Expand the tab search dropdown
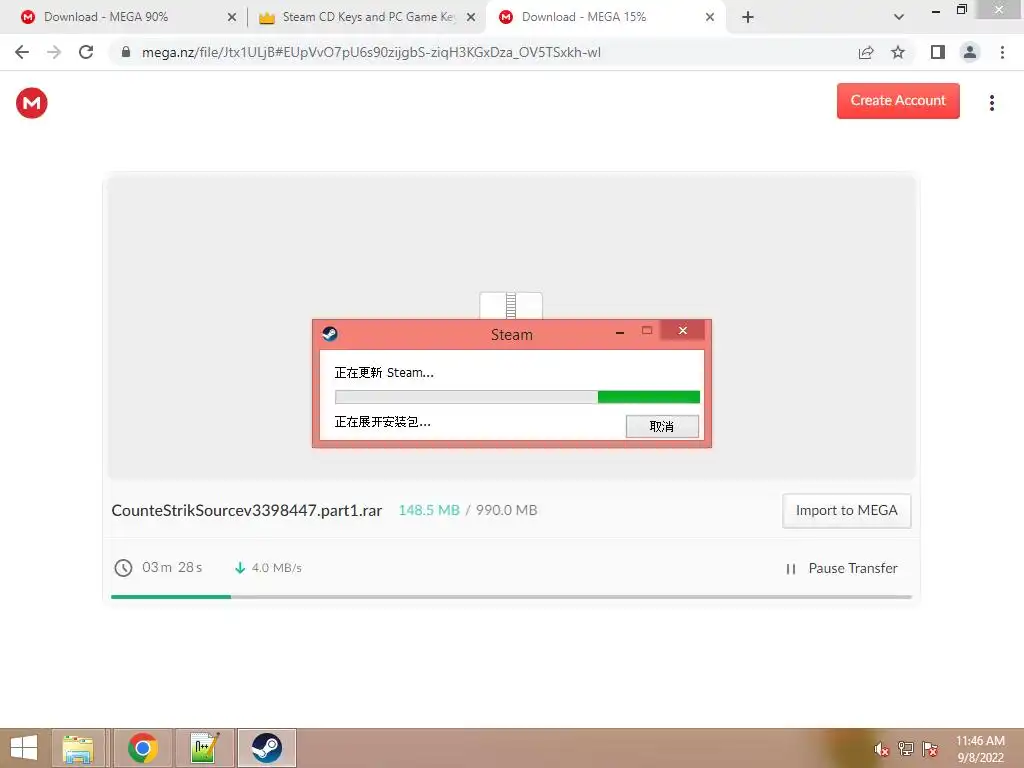The height and width of the screenshot is (768, 1024). pyautogui.click(x=899, y=17)
